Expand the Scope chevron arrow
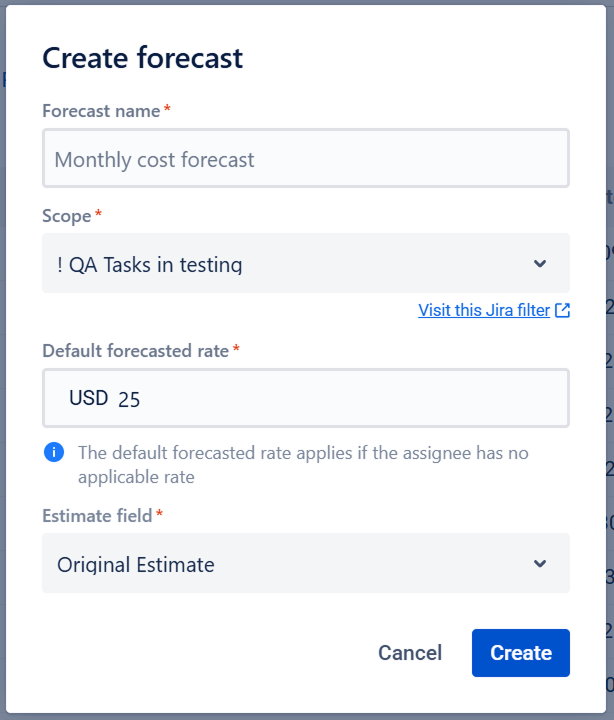Viewport: 614px width, 720px height. coord(540,264)
